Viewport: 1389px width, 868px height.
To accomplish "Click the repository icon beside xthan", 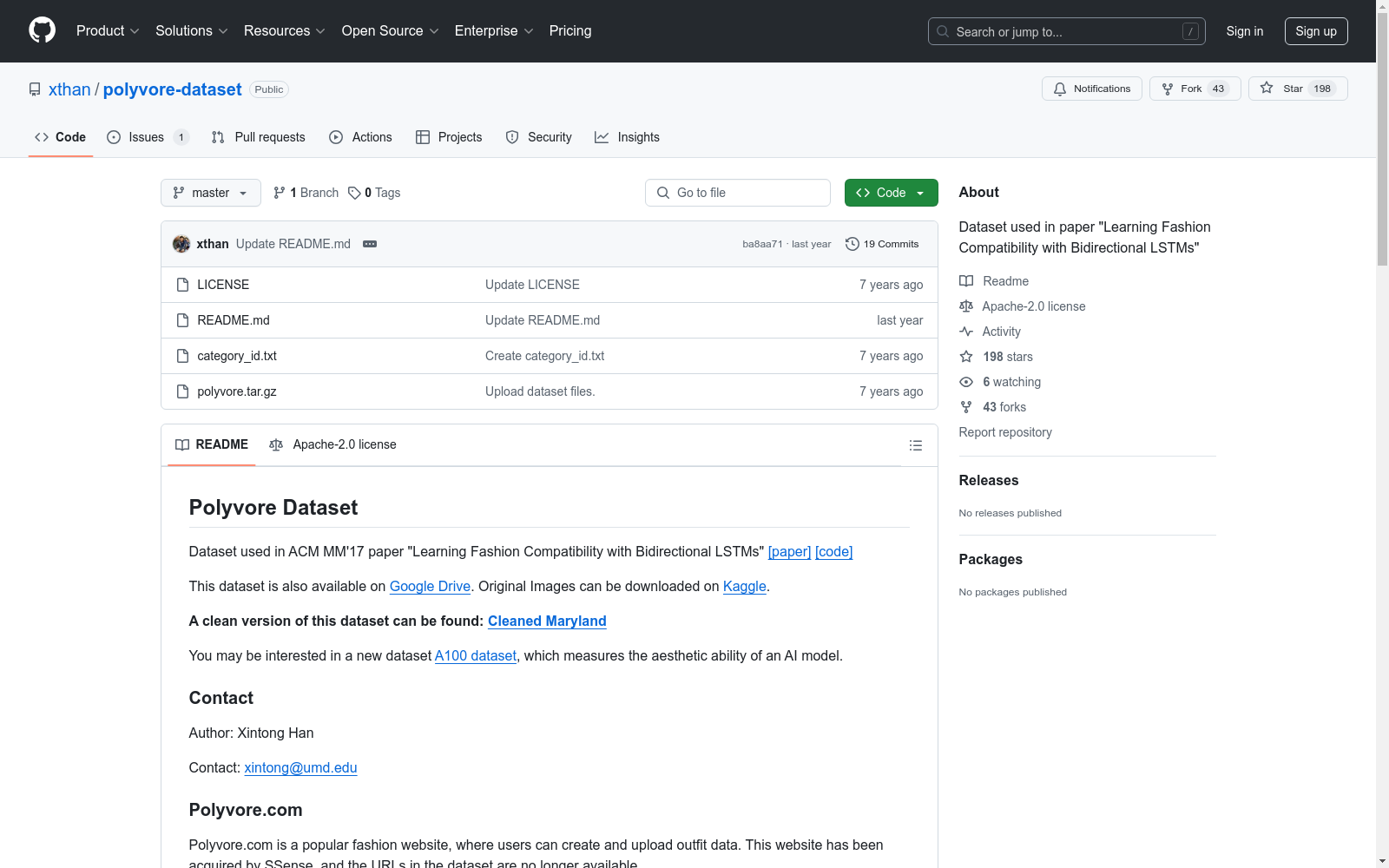I will (35, 89).
